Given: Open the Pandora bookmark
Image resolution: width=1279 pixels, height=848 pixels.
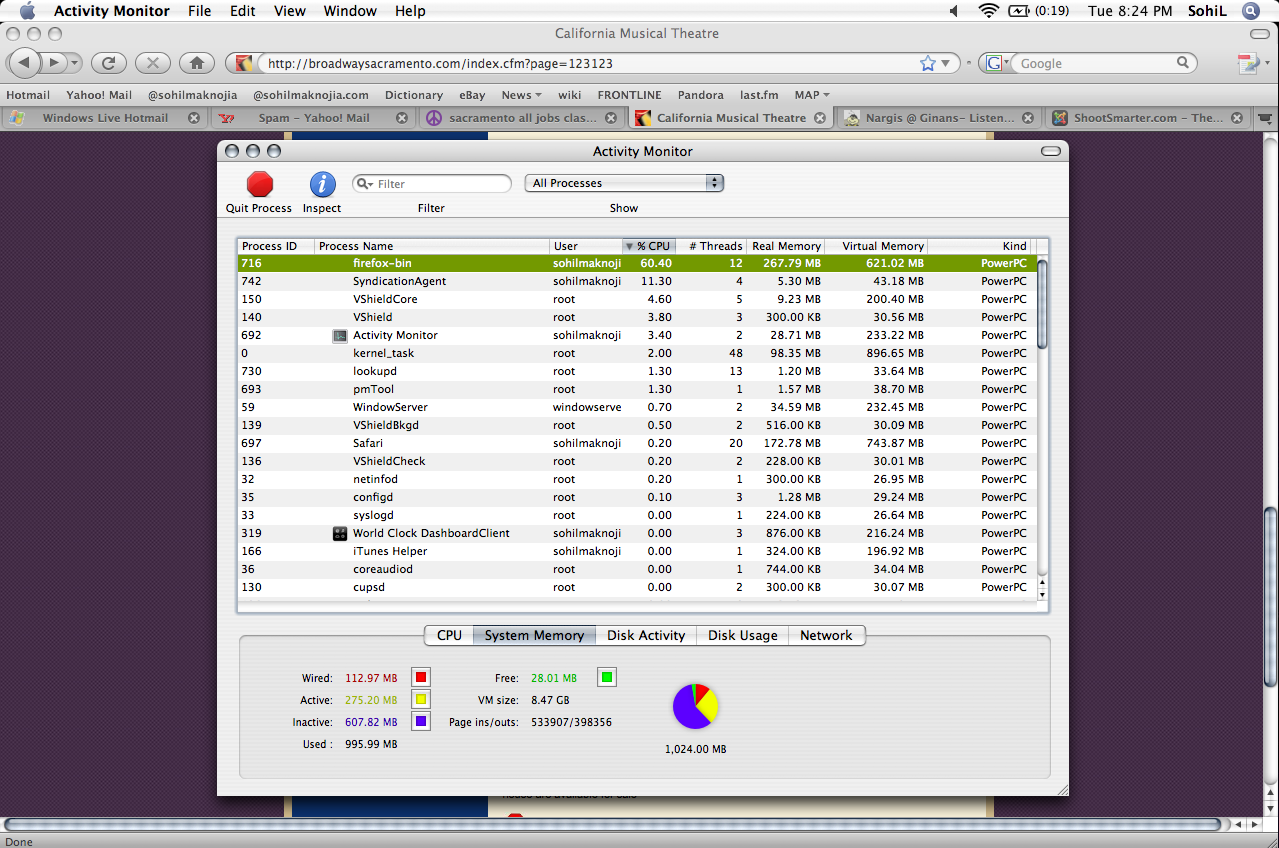Looking at the screenshot, I should coord(701,95).
